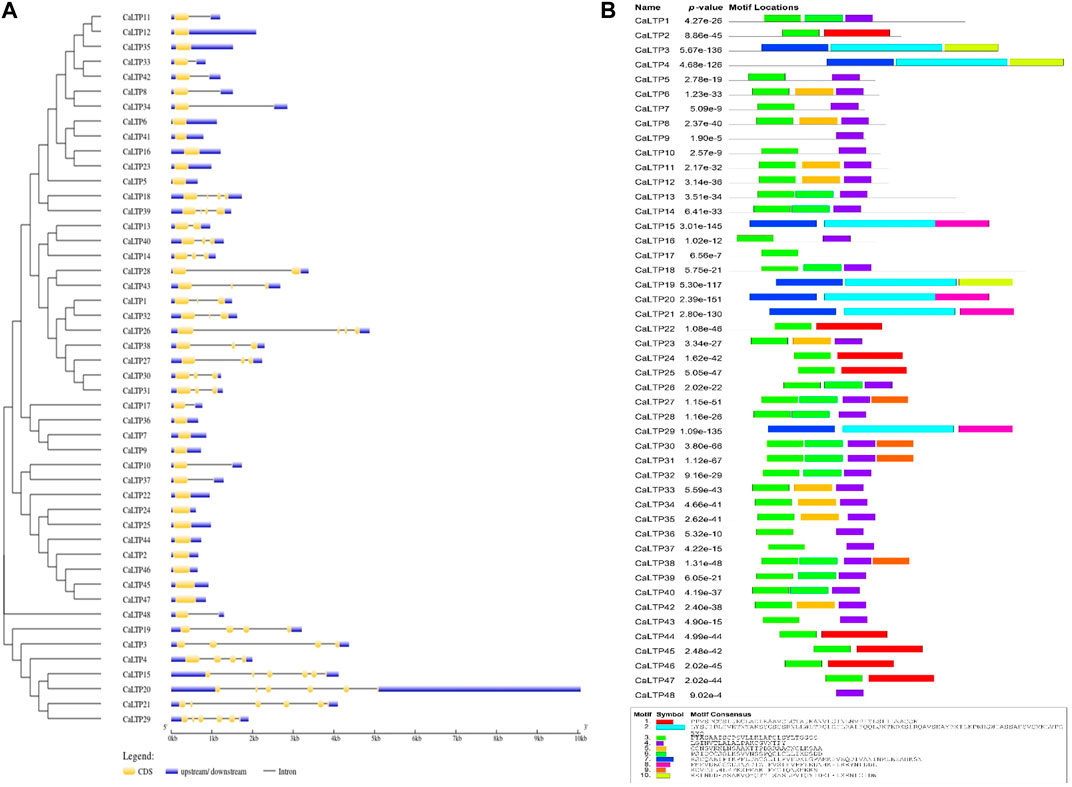1072x787 pixels.
Task: Click CaLTP11 in the panel A tree
Action: (x=137, y=17)
